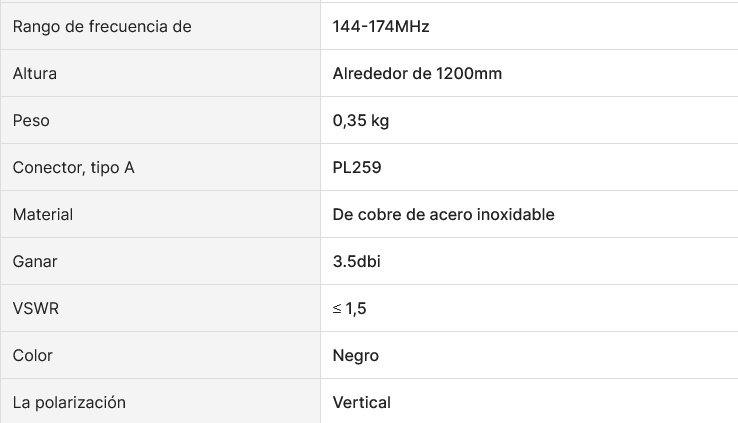Select the 144-174MHz frequency value
738x423 pixels.
381,26
